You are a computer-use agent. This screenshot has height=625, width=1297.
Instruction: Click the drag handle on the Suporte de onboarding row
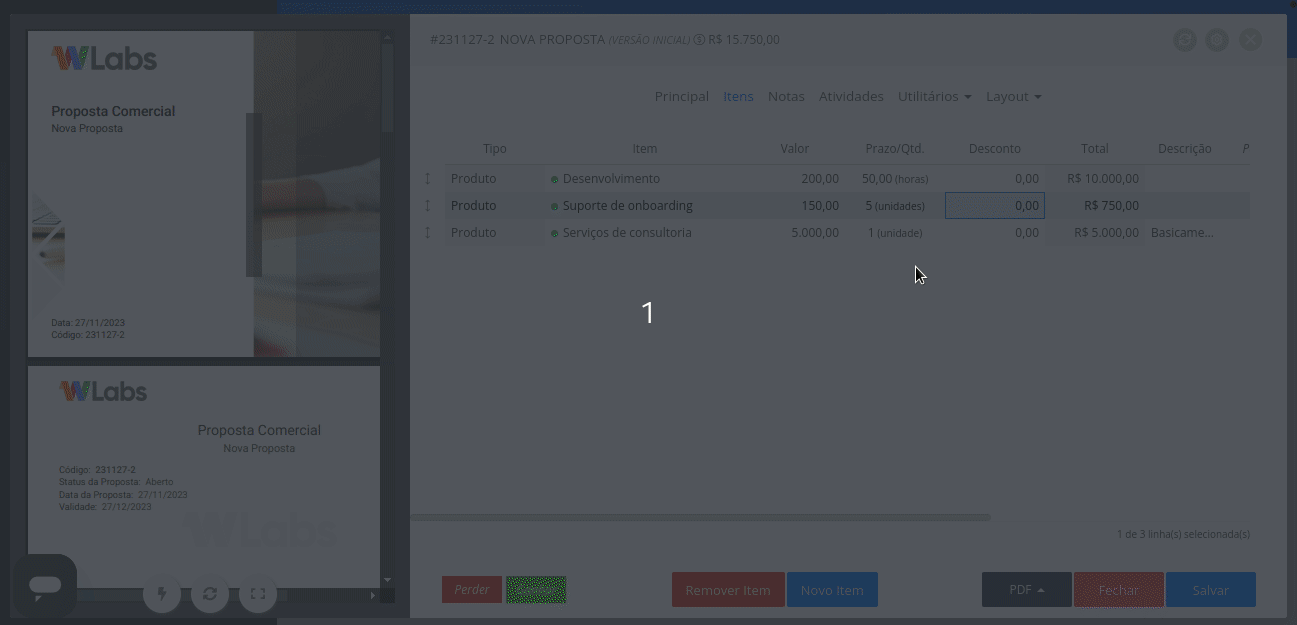(428, 205)
